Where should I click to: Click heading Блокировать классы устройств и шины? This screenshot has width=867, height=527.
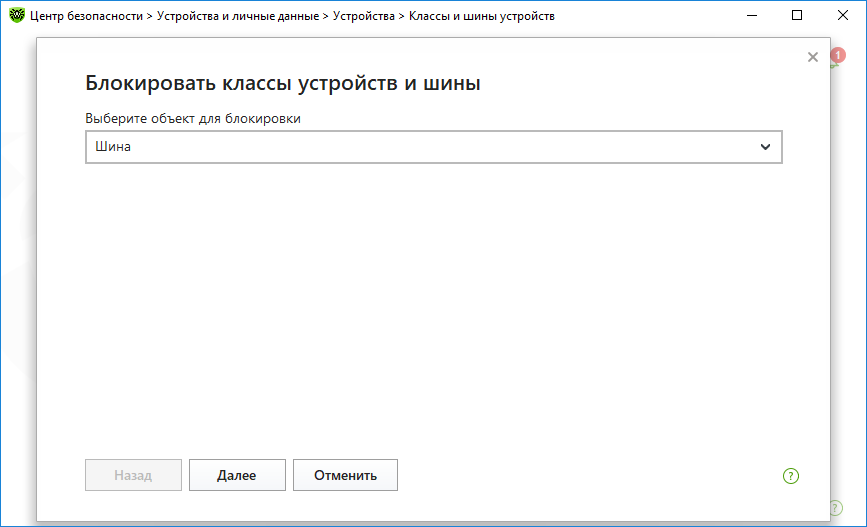[x=283, y=83]
